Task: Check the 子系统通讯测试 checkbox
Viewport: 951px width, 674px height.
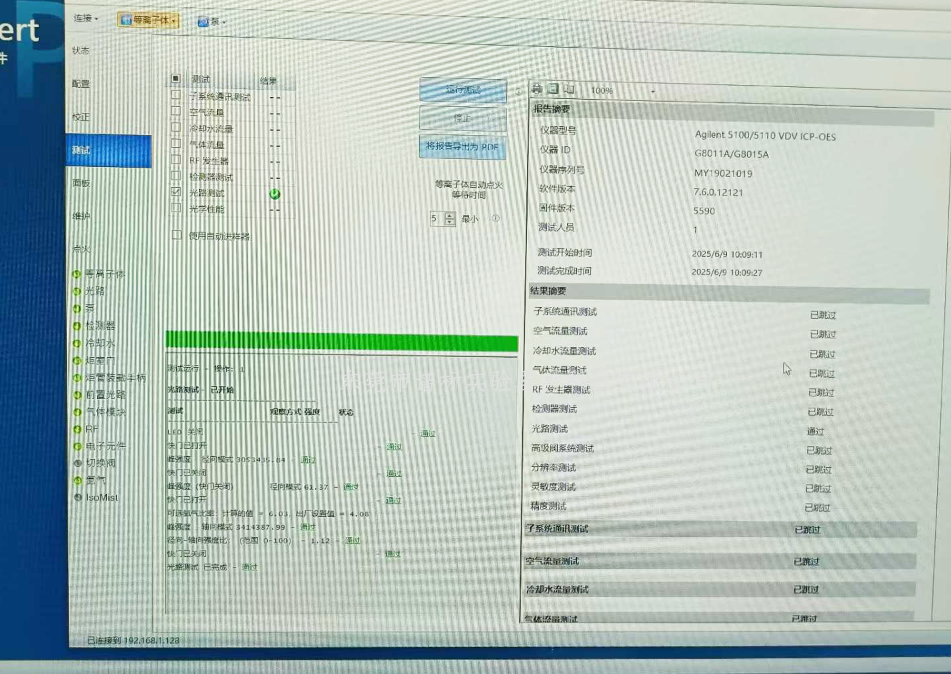Action: pyautogui.click(x=176, y=96)
